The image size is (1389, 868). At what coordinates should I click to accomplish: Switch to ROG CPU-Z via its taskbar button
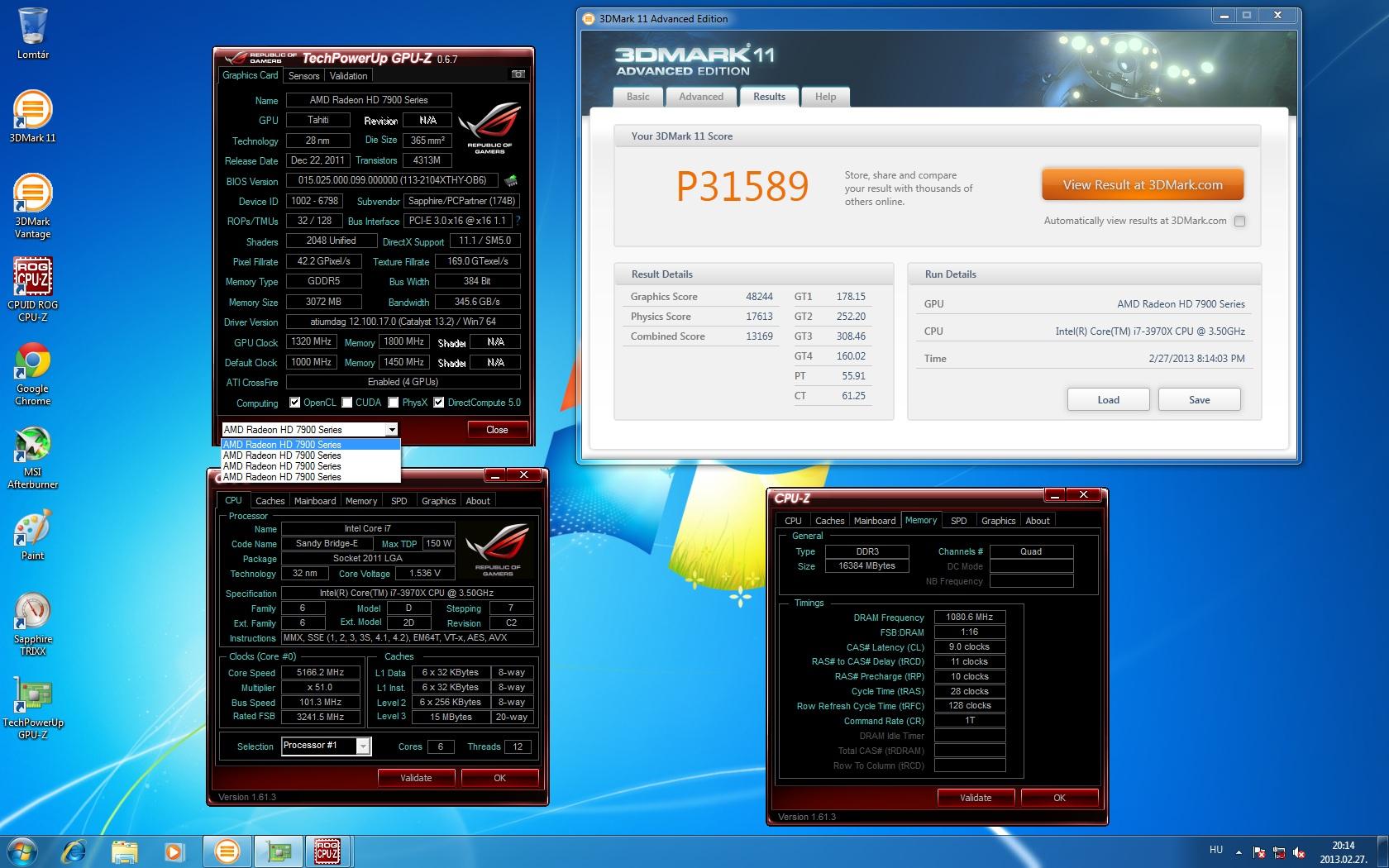(328, 851)
